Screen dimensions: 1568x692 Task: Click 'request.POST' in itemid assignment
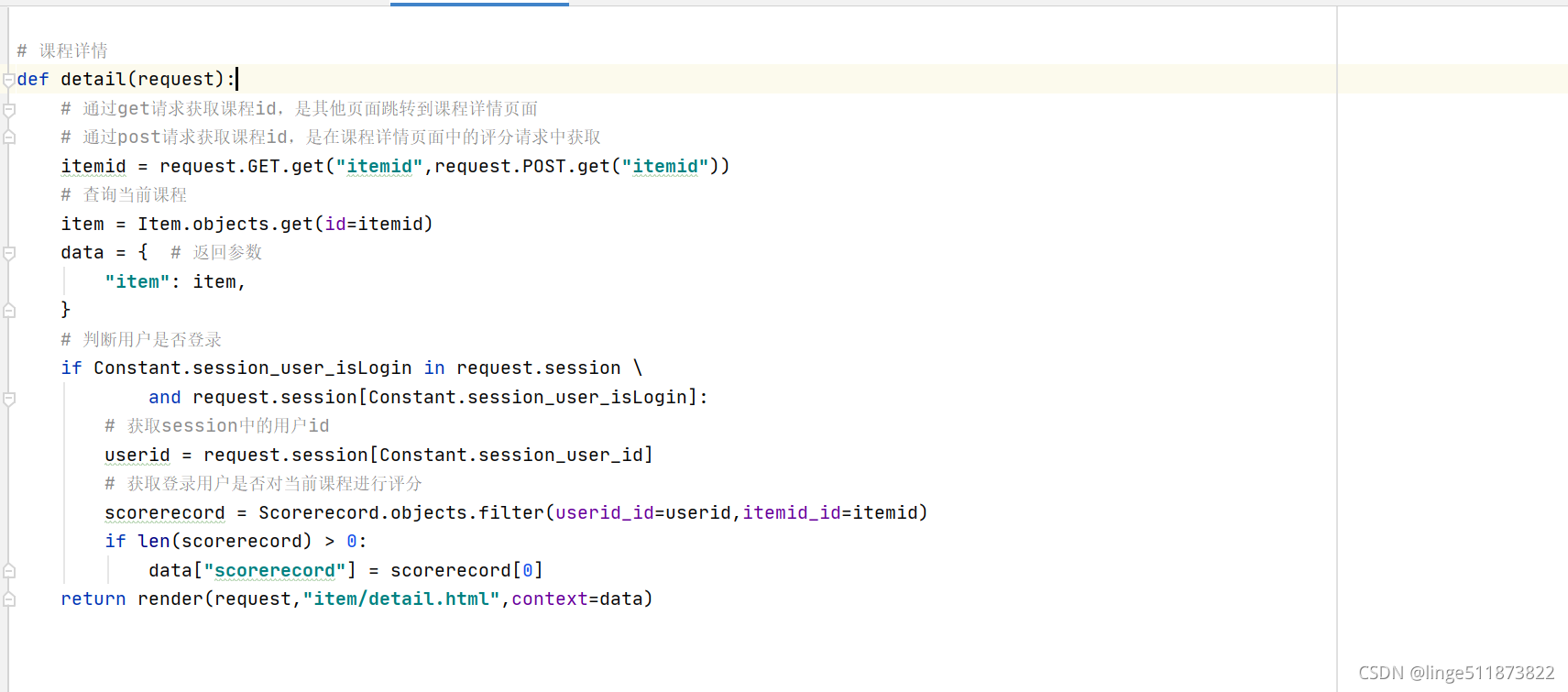pos(500,166)
